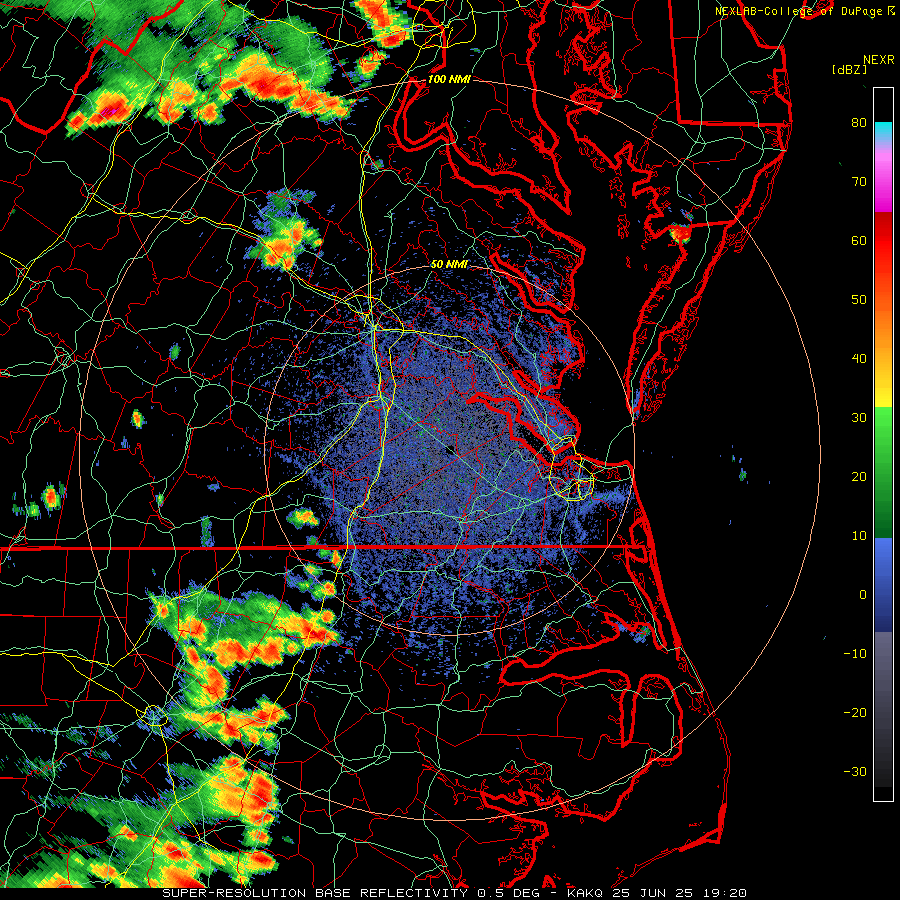Click the NEXLAB-College of DuPage title text
This screenshot has width=900, height=900.
(801, 11)
